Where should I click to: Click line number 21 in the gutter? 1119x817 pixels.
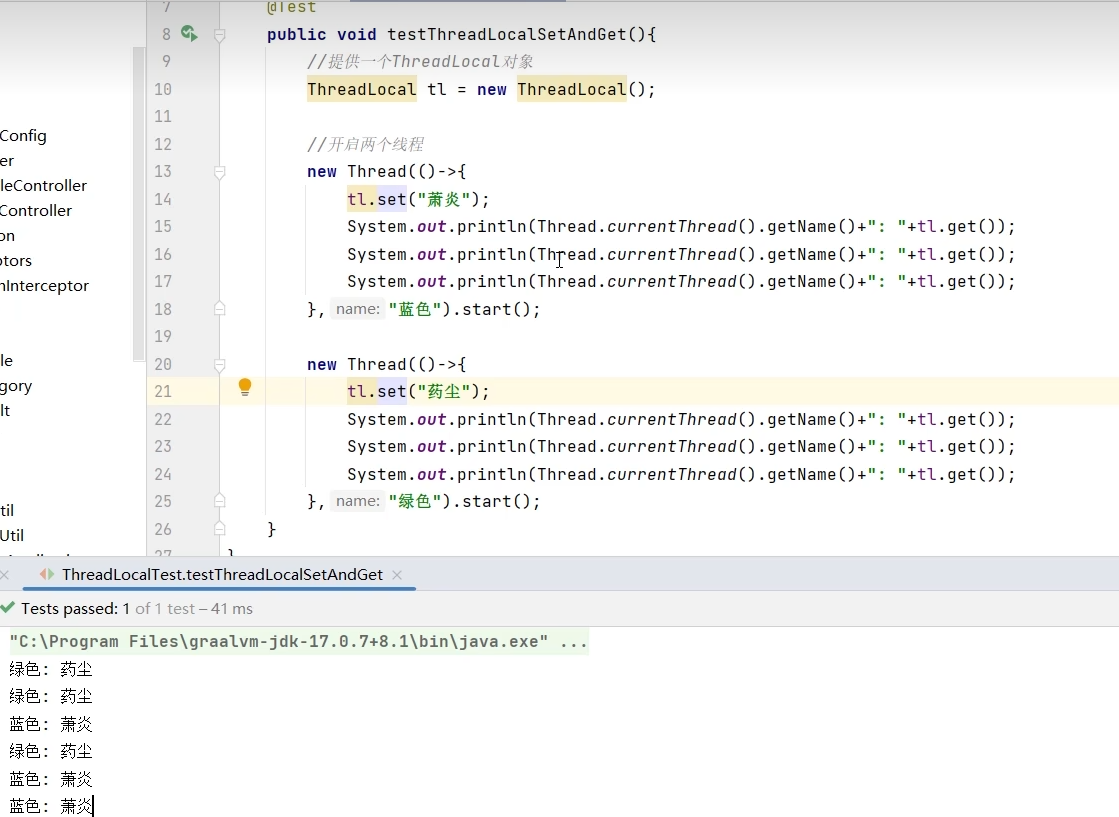pyautogui.click(x=163, y=391)
